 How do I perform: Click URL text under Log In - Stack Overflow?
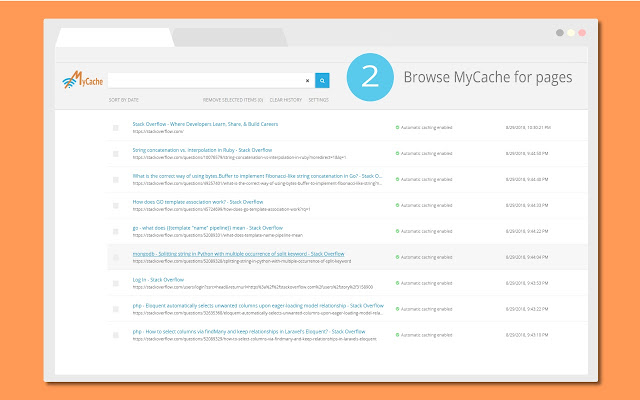tap(253, 287)
